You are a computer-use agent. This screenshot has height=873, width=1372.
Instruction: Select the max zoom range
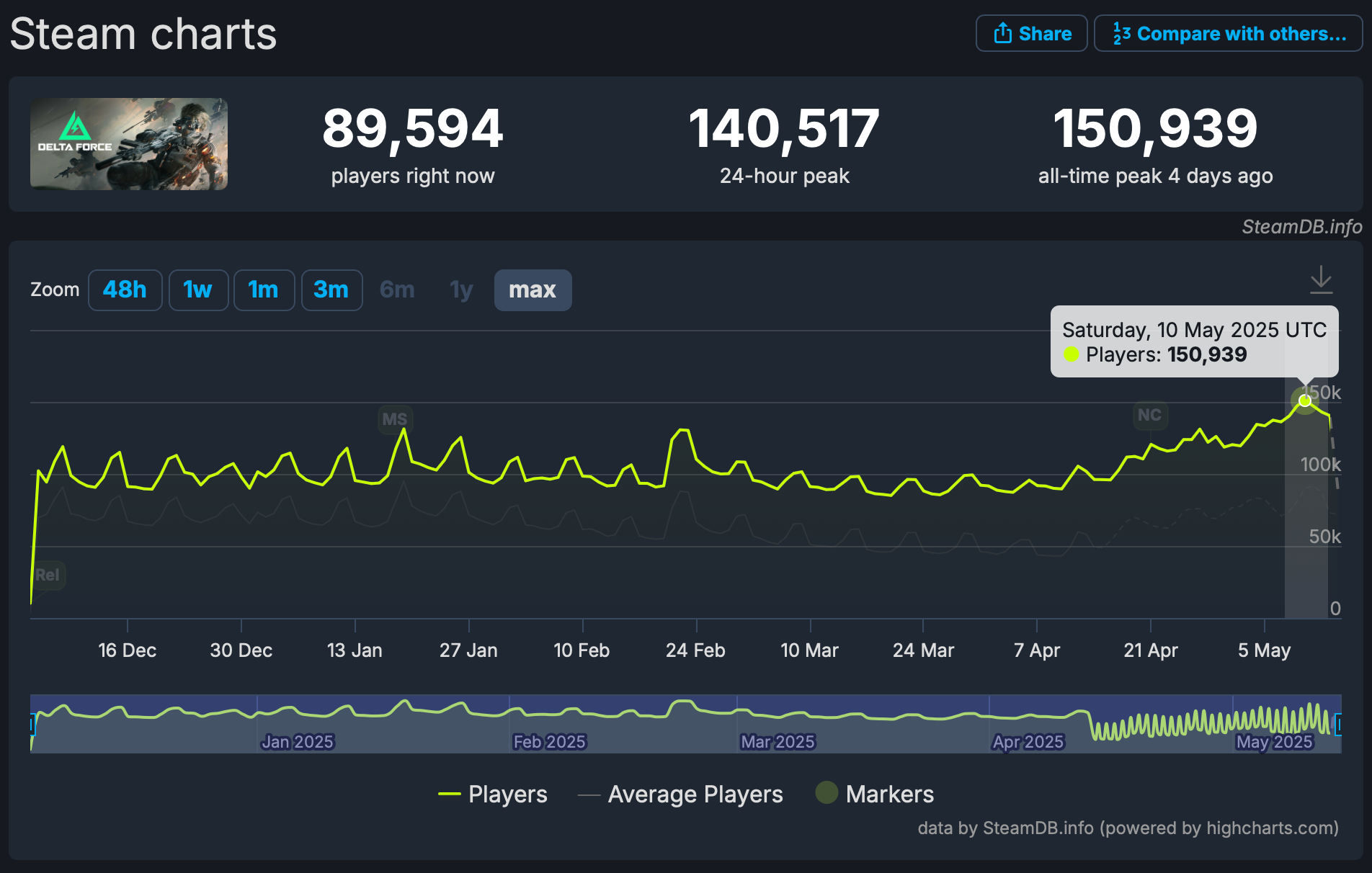click(x=533, y=290)
